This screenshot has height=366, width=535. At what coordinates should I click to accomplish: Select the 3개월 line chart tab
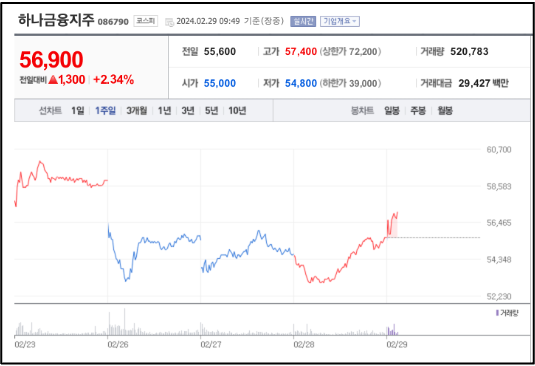137,111
